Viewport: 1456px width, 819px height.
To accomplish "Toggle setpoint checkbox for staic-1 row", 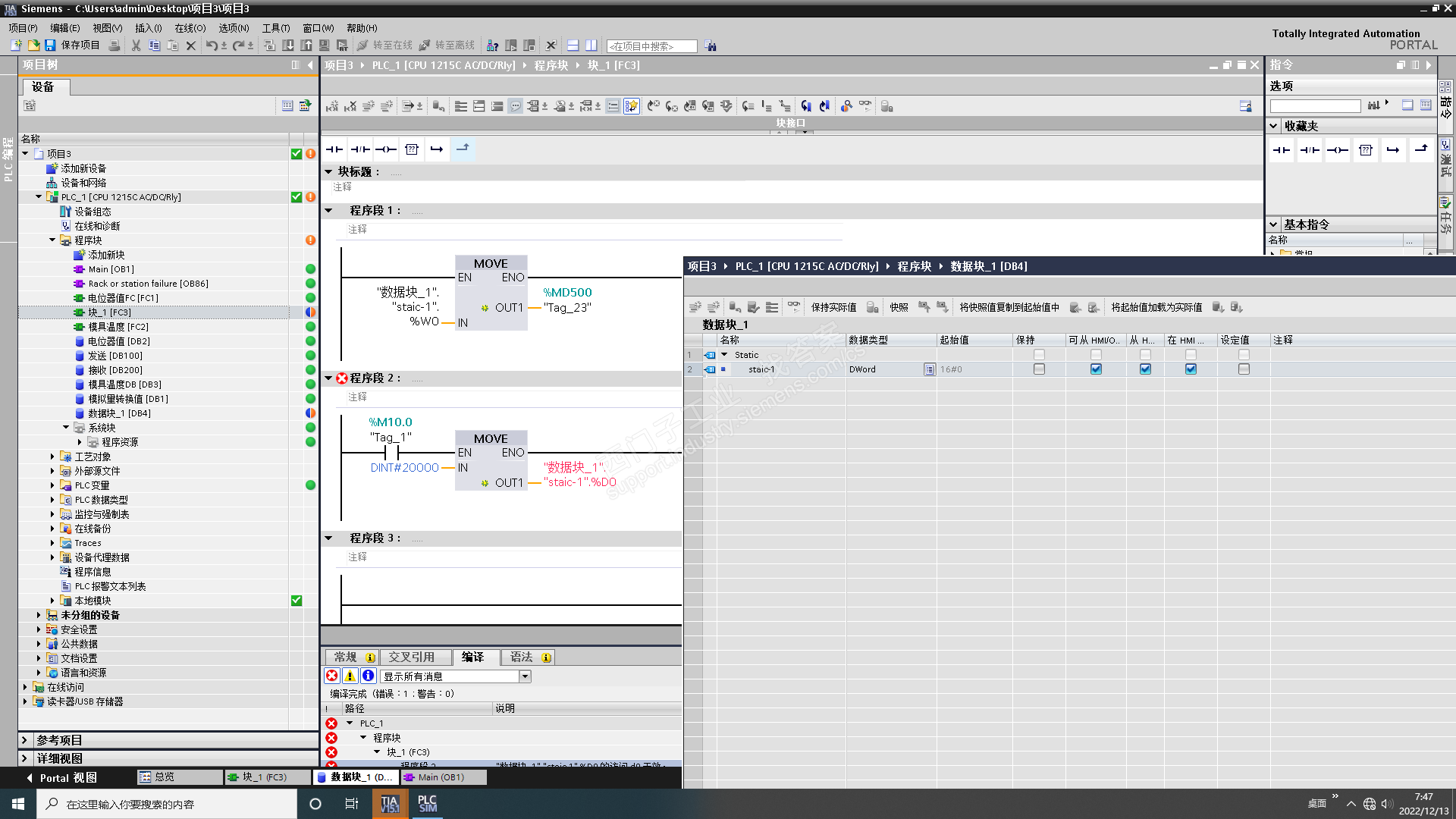I will click(x=1244, y=369).
